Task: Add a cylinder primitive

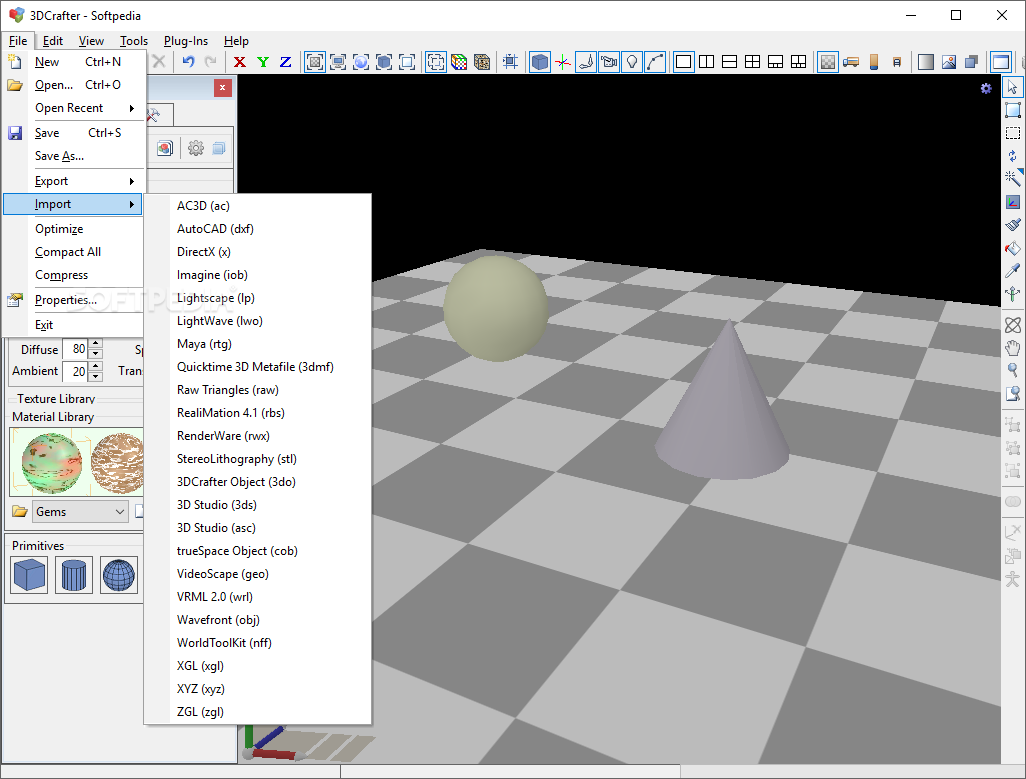Action: [x=73, y=575]
